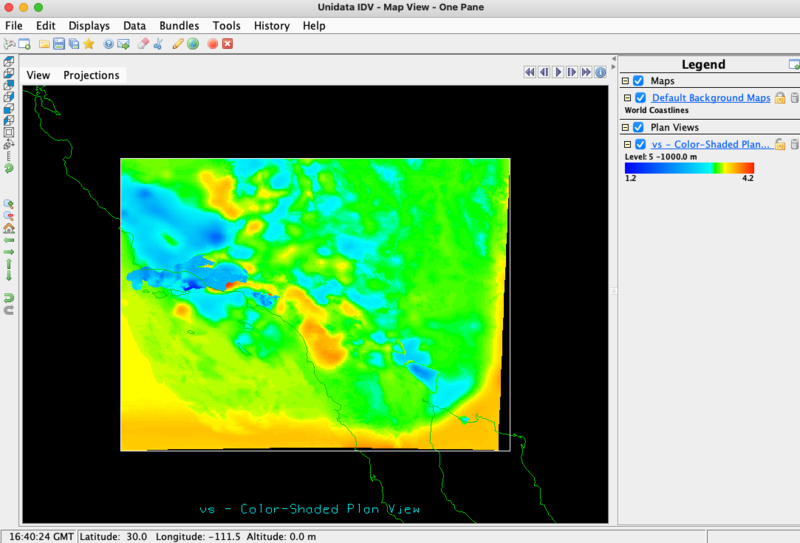This screenshot has height=543, width=800.
Task: Click the Save As double floppy icon
Action: pyautogui.click(x=74, y=44)
